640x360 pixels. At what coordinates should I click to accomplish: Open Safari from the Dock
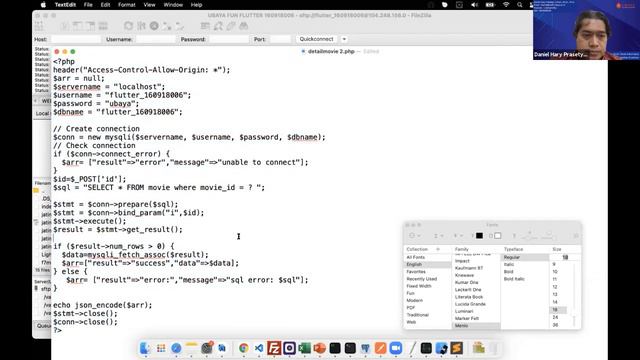pos(176,348)
